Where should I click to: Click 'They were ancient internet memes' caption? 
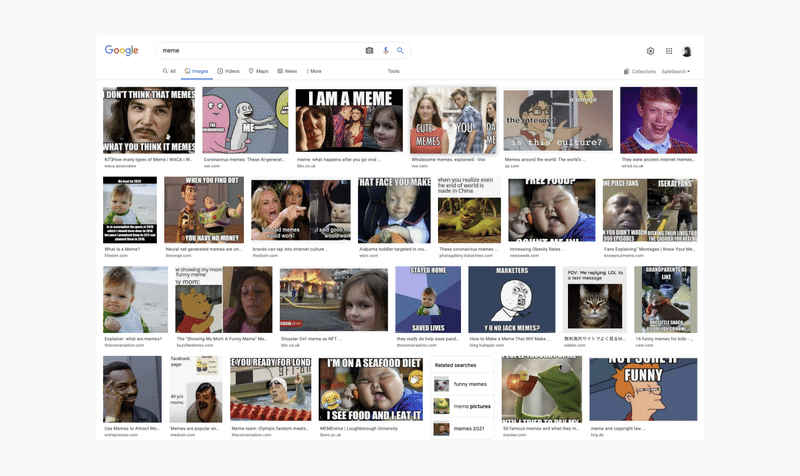[658, 160]
